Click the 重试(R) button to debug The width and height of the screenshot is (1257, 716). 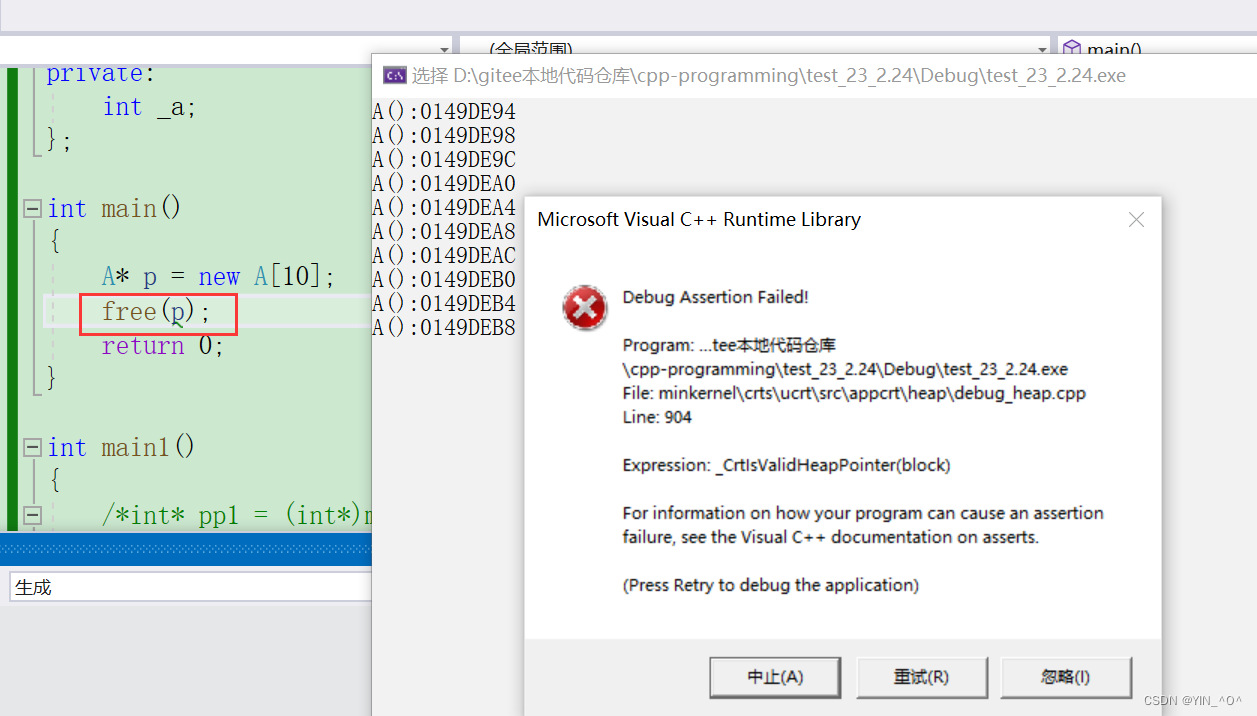tap(922, 677)
